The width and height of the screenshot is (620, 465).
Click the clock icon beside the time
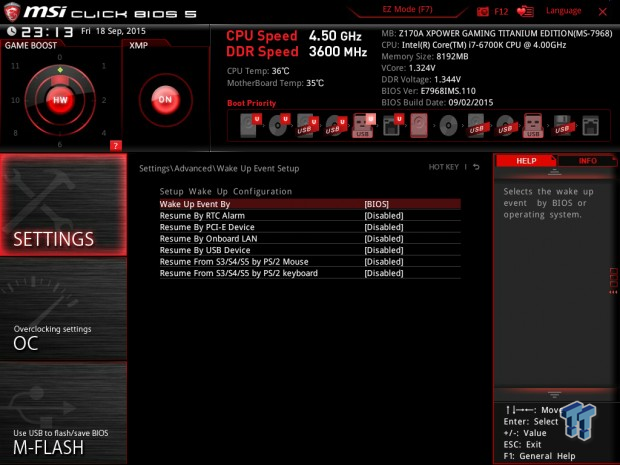(x=12, y=31)
